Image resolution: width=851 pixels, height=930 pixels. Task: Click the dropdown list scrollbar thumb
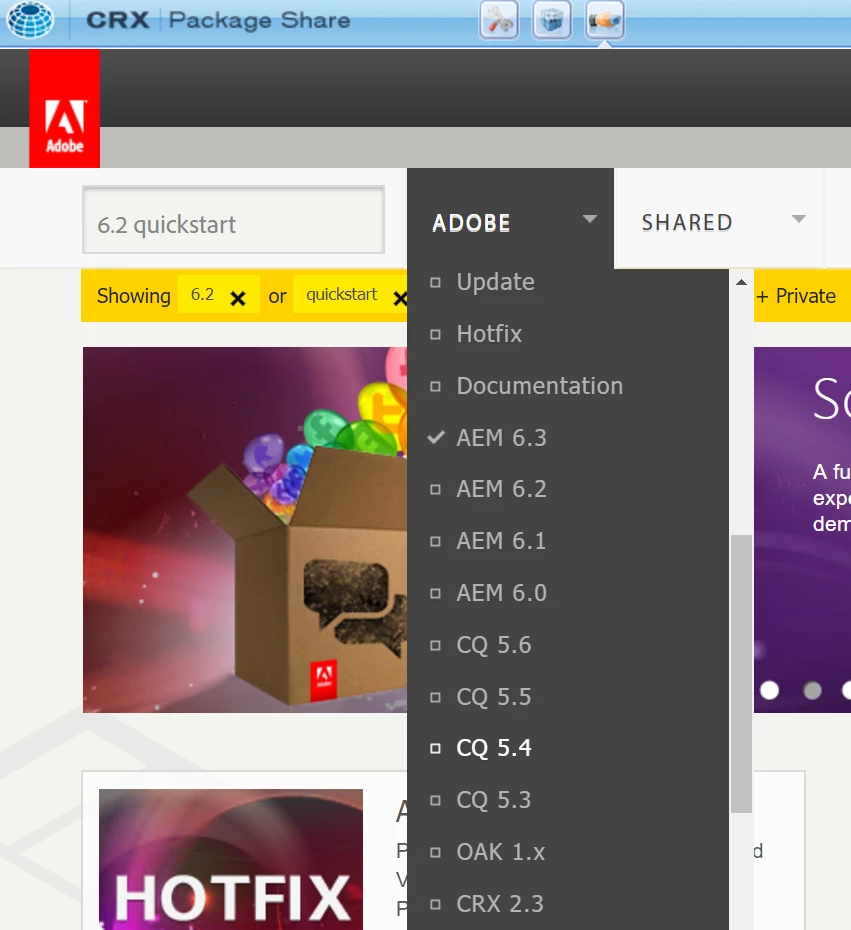click(x=741, y=674)
